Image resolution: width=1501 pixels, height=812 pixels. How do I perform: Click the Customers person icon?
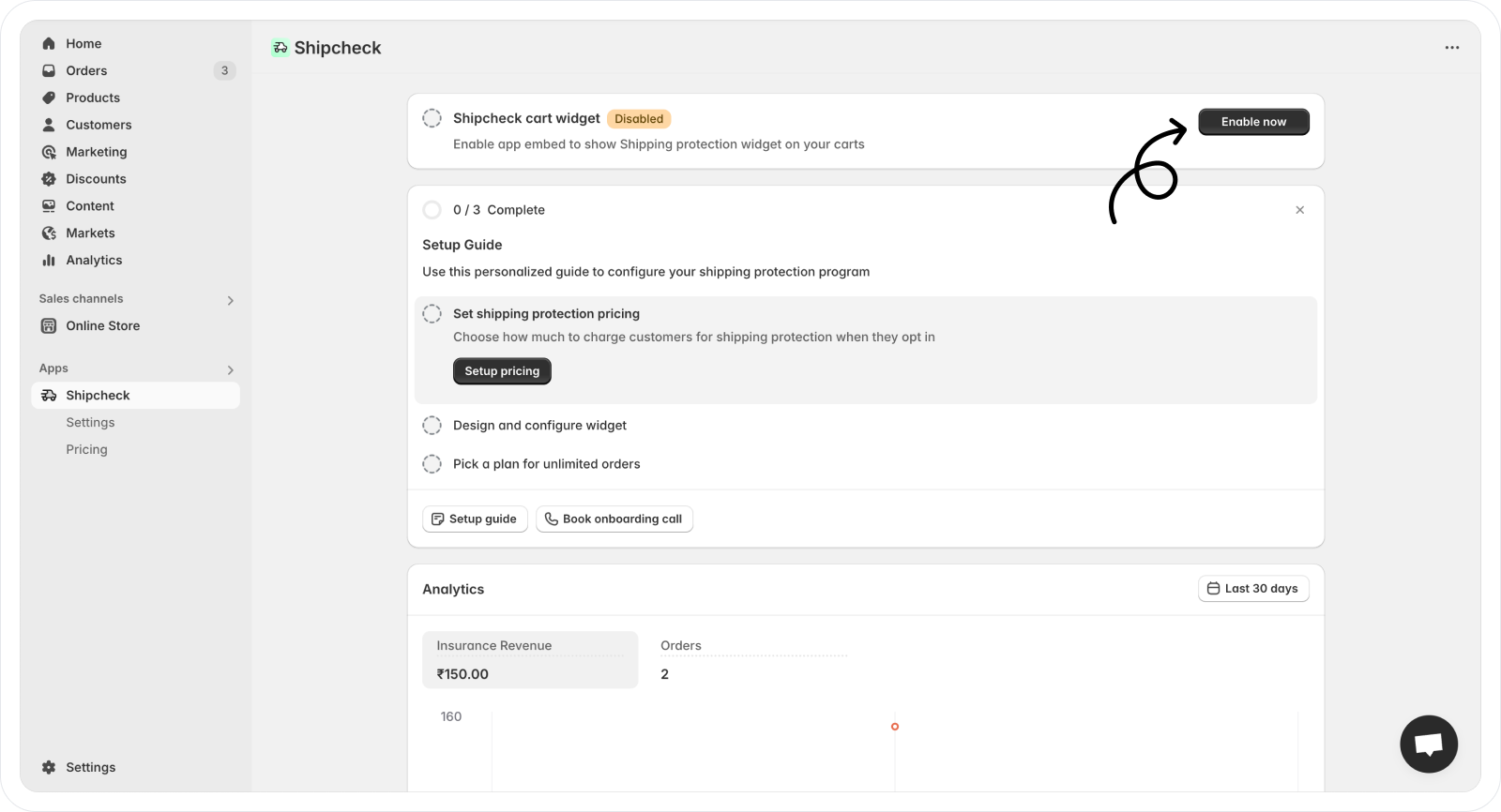(x=49, y=125)
